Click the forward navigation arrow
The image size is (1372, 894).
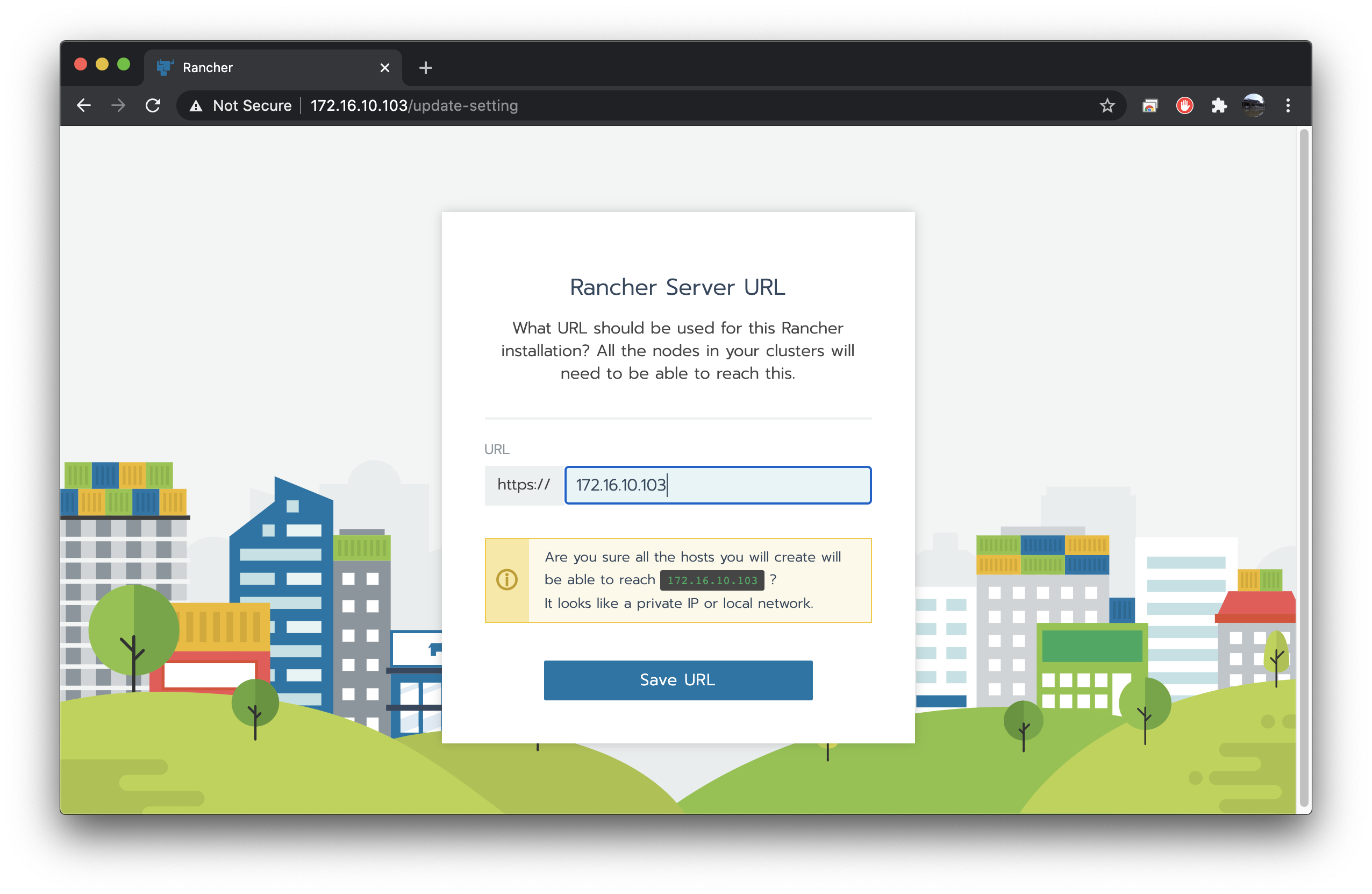118,105
